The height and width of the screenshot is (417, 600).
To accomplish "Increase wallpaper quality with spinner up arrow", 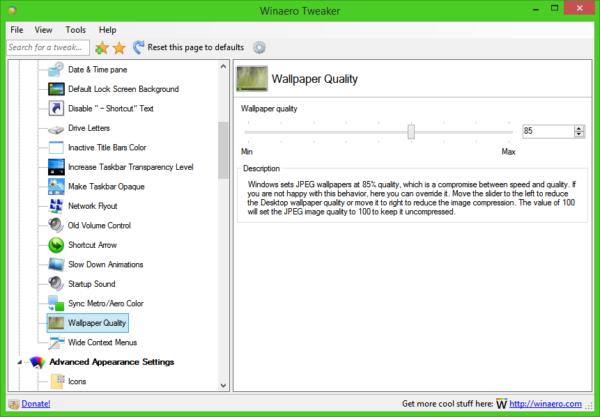I will click(579, 128).
